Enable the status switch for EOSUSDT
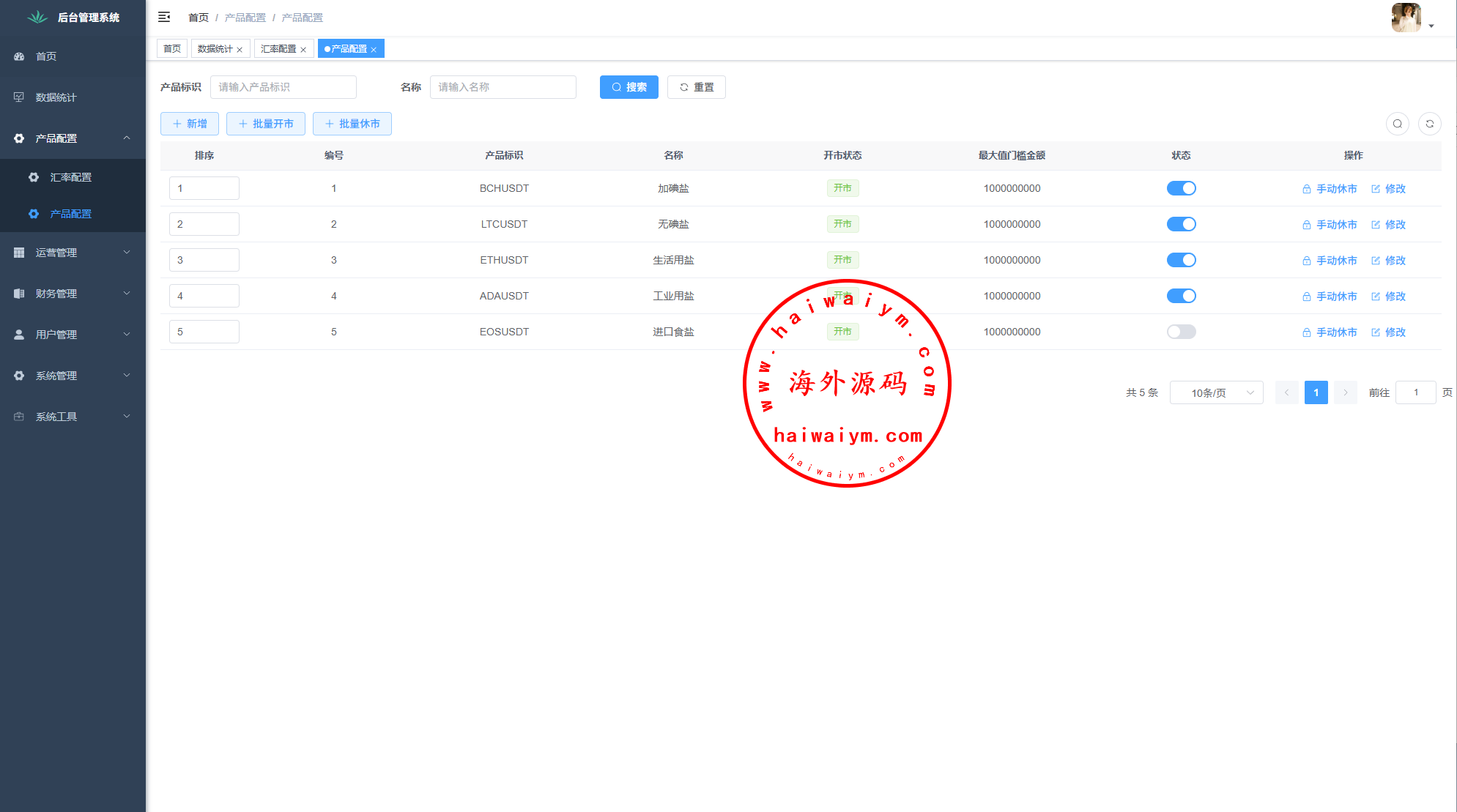The image size is (1457, 812). click(x=1181, y=332)
